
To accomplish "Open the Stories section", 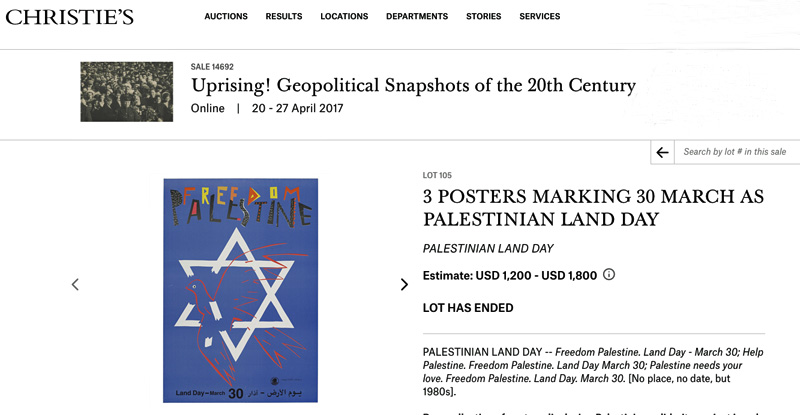I will click(x=484, y=16).
